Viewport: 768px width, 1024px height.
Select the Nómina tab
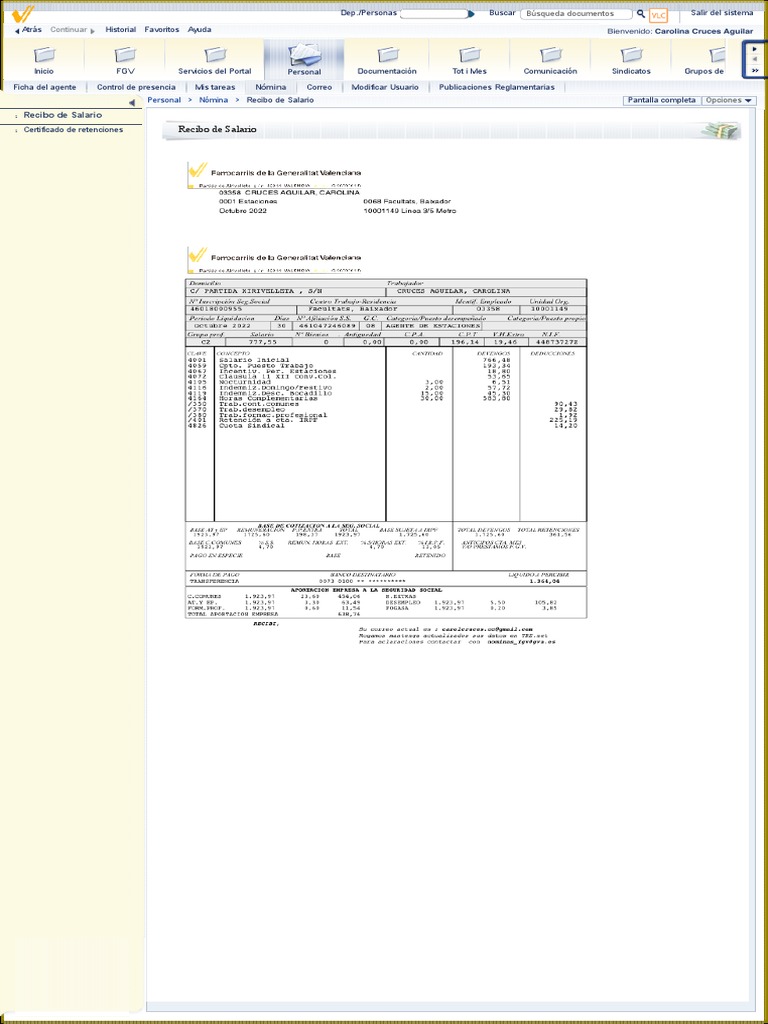270,87
